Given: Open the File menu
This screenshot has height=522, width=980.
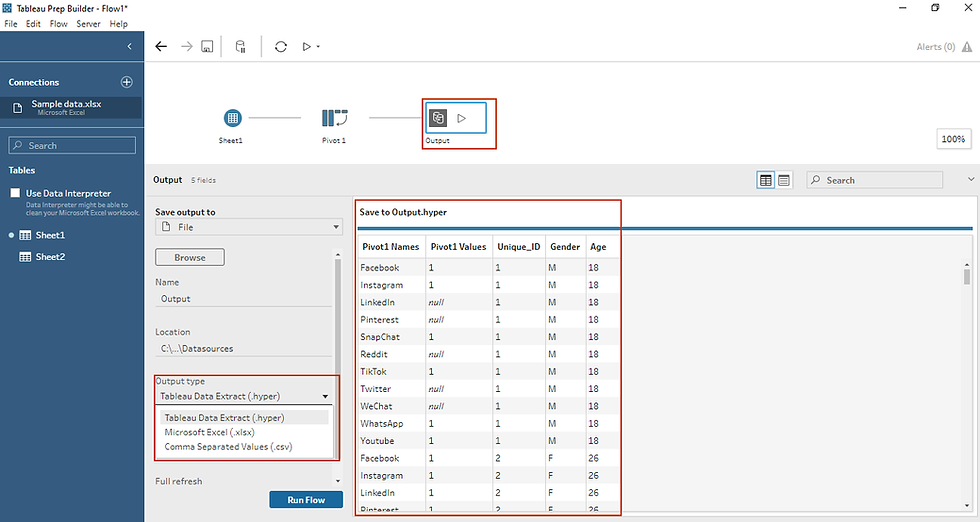Looking at the screenshot, I should 11,24.
